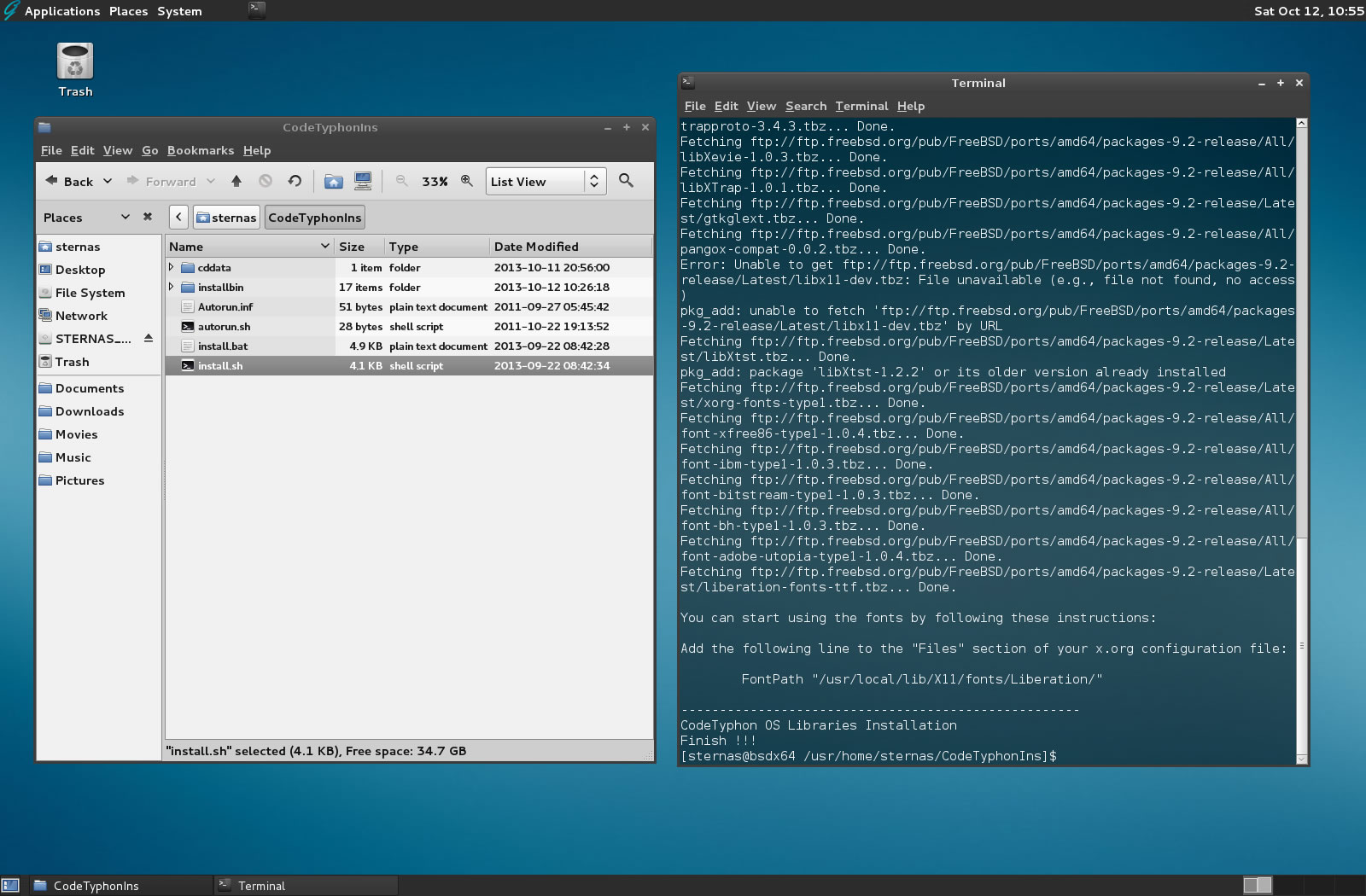Image resolution: width=1366 pixels, height=896 pixels.
Task: Open the Home folder toolbar icon
Action: click(x=334, y=181)
